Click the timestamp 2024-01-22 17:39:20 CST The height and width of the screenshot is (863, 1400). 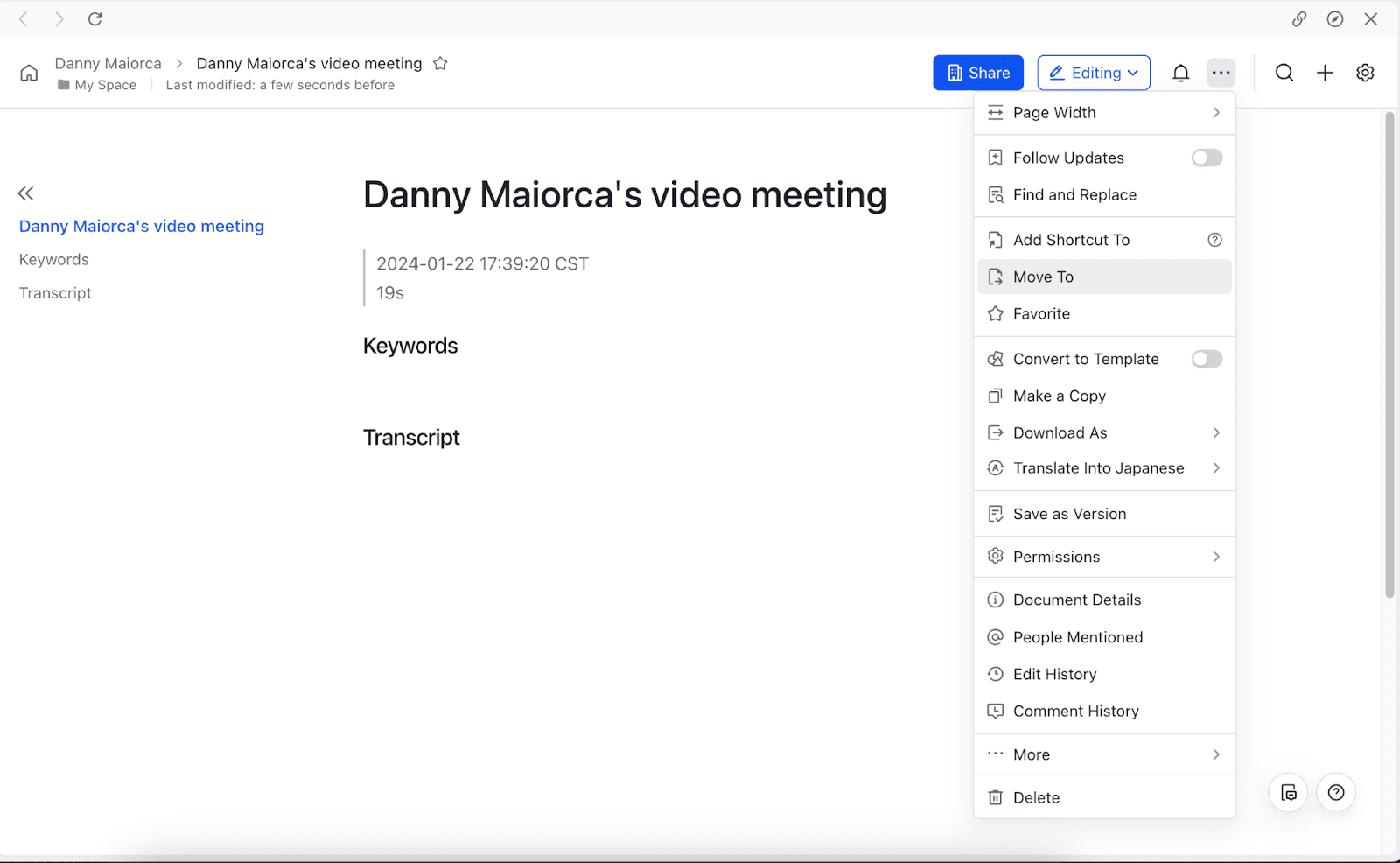(482, 263)
